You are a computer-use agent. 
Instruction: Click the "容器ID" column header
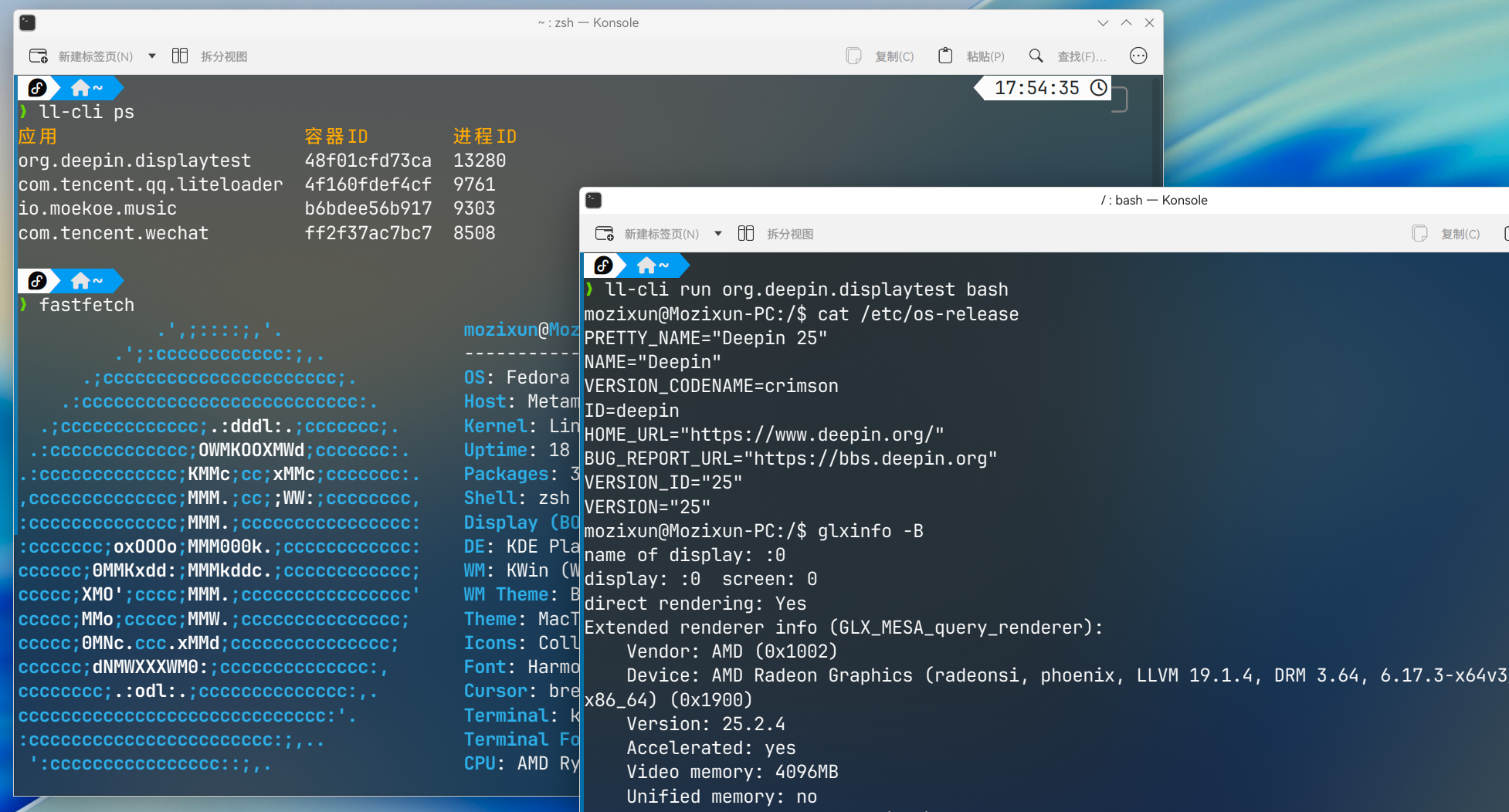click(336, 137)
